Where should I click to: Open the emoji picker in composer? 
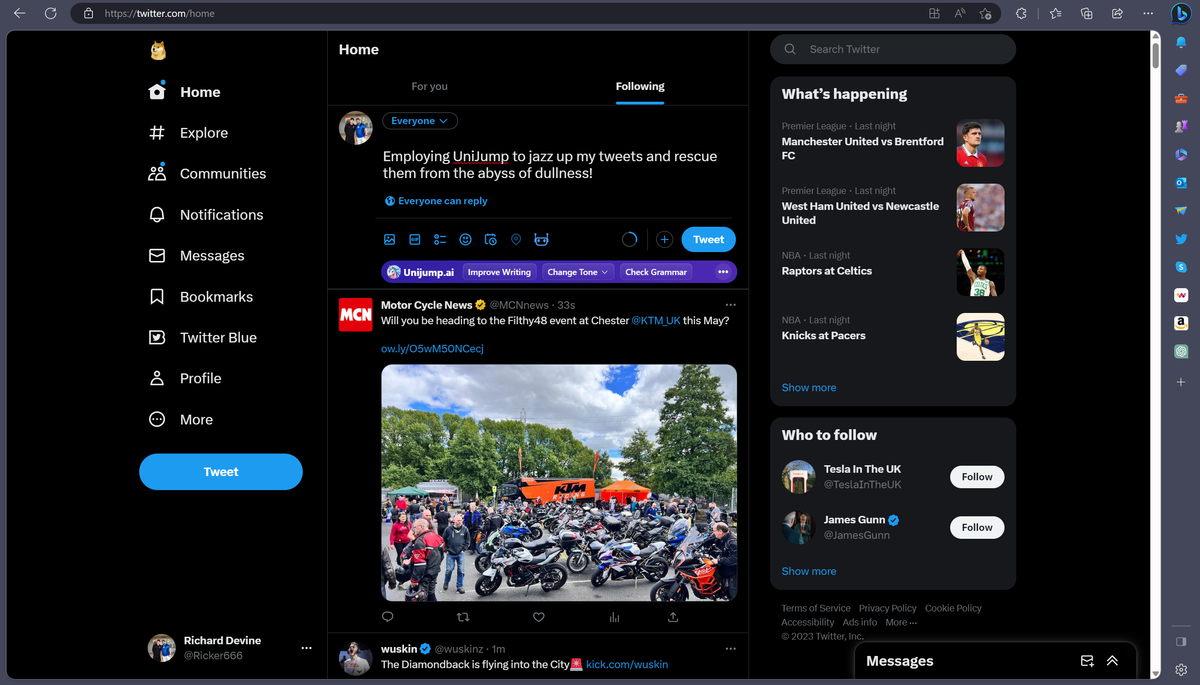point(465,240)
